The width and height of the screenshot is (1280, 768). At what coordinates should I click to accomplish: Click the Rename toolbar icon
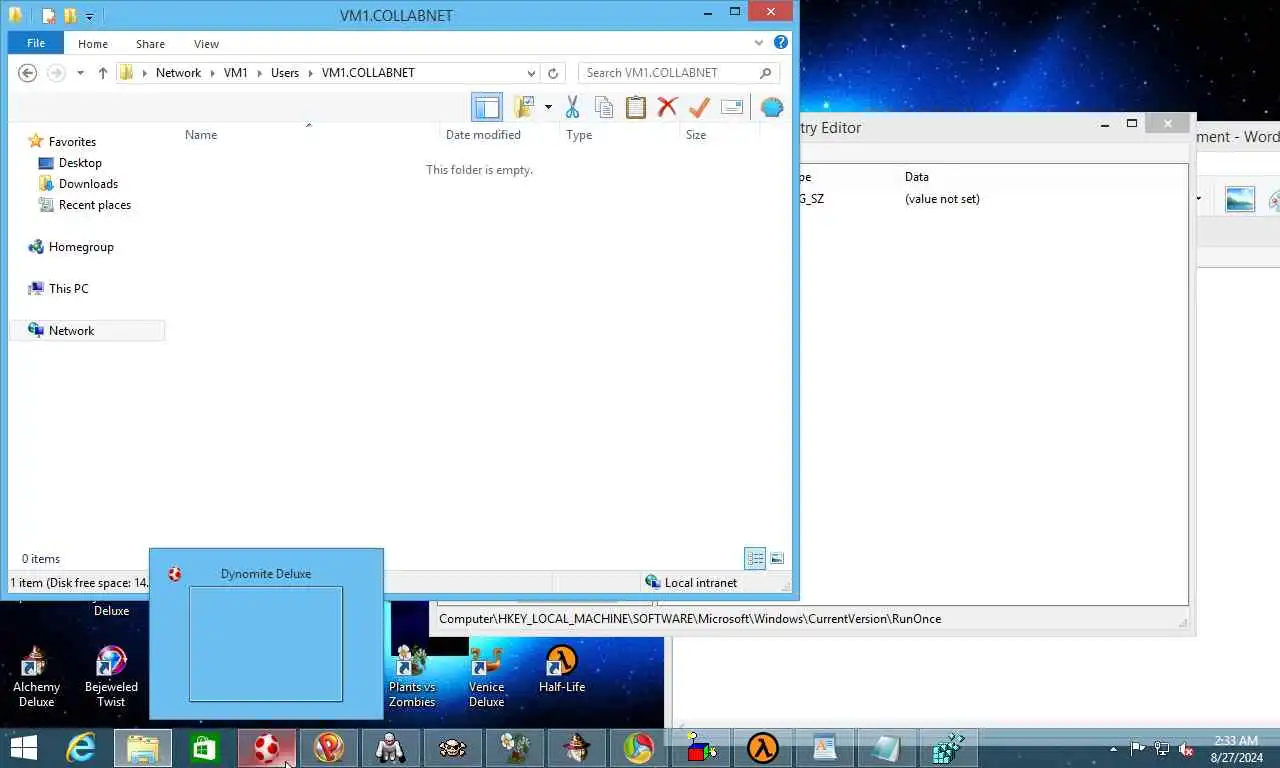point(732,107)
